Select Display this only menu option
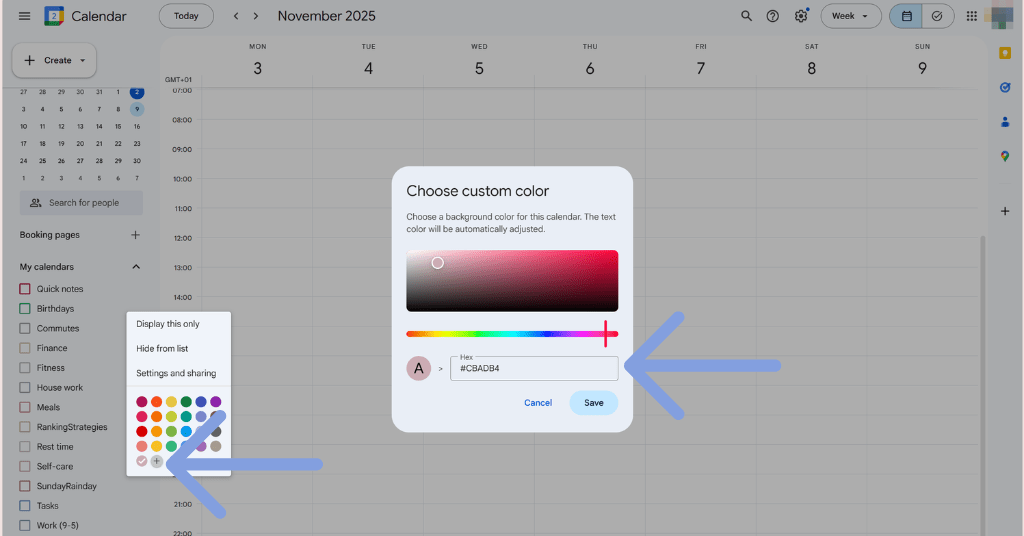 (x=168, y=324)
